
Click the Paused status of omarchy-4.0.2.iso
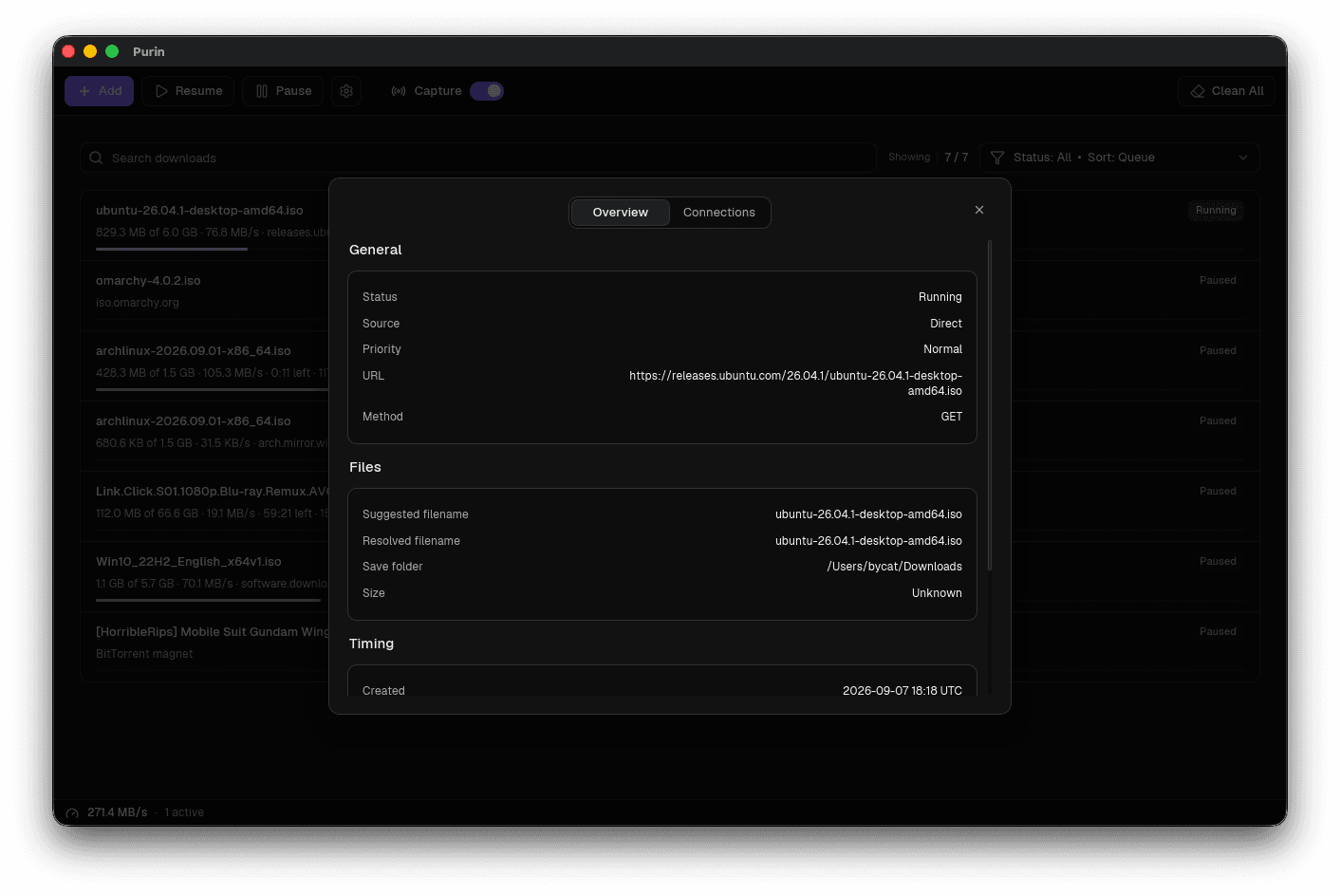(x=1218, y=281)
